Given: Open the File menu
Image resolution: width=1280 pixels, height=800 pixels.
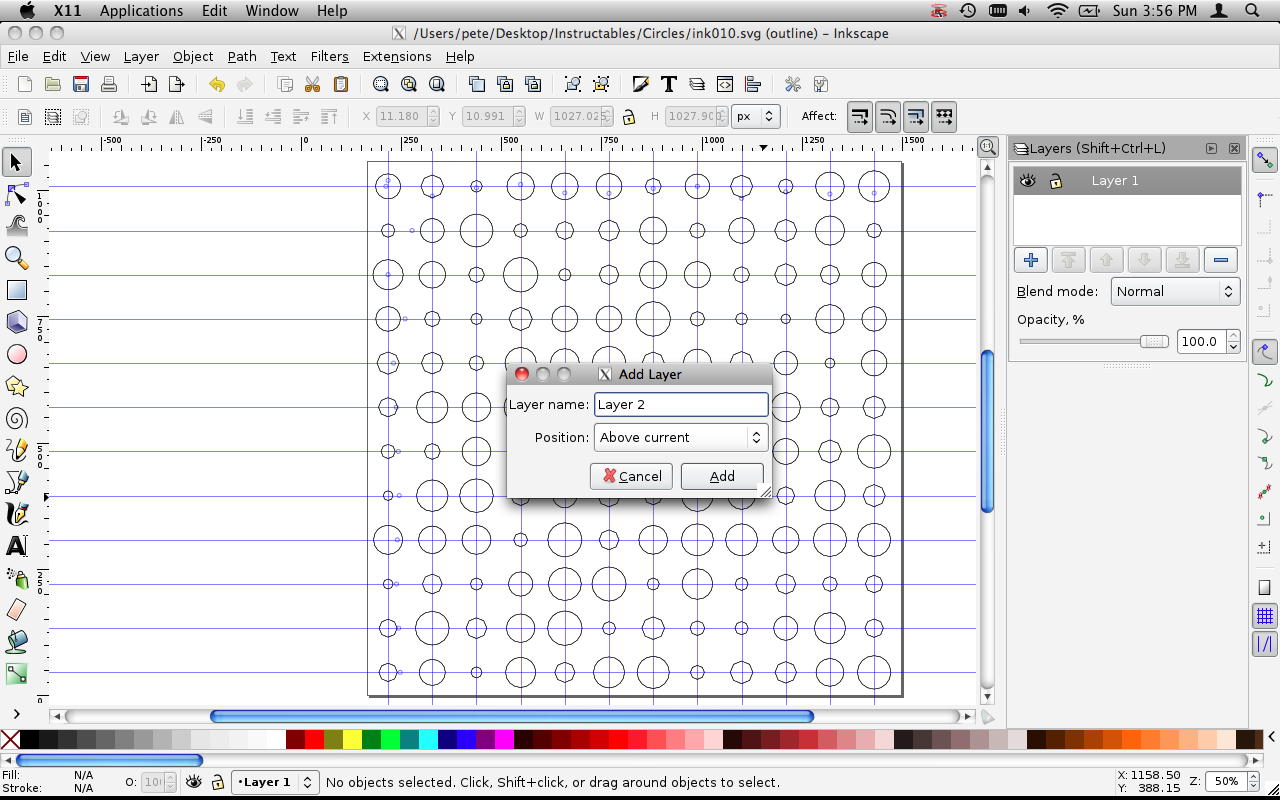Looking at the screenshot, I should tap(18, 56).
